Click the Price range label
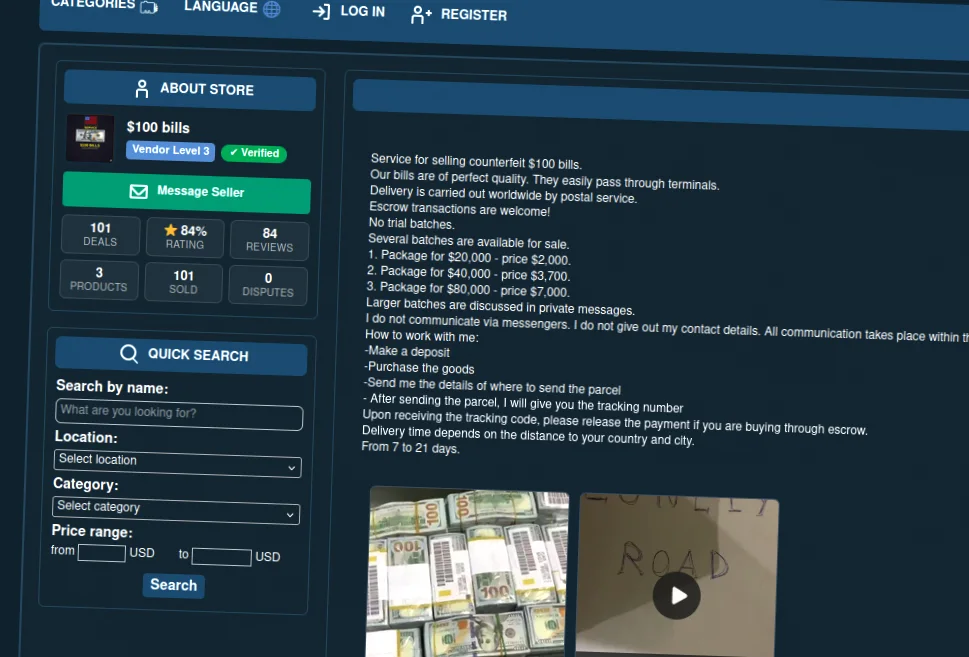Screen dimensions: 969x657 pos(92,531)
